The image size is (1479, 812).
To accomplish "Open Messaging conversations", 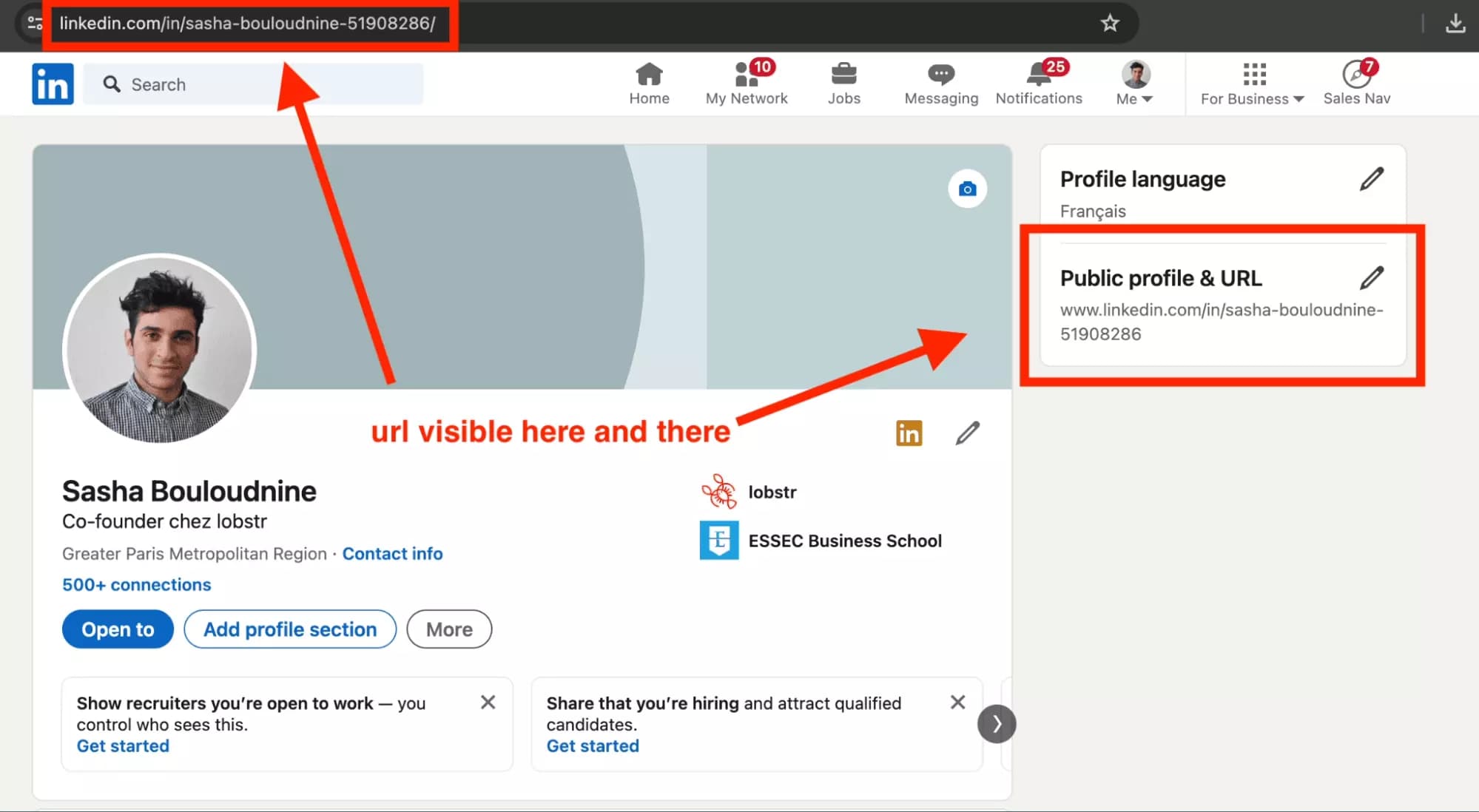I will point(940,83).
